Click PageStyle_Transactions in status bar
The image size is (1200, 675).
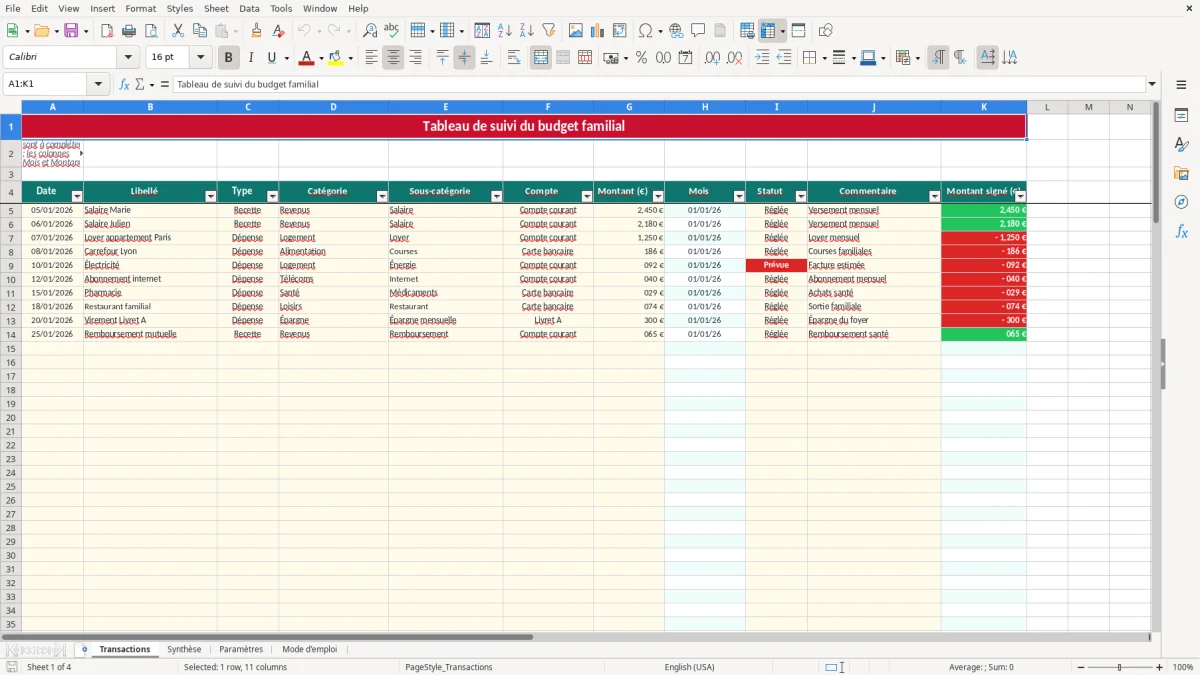click(449, 667)
